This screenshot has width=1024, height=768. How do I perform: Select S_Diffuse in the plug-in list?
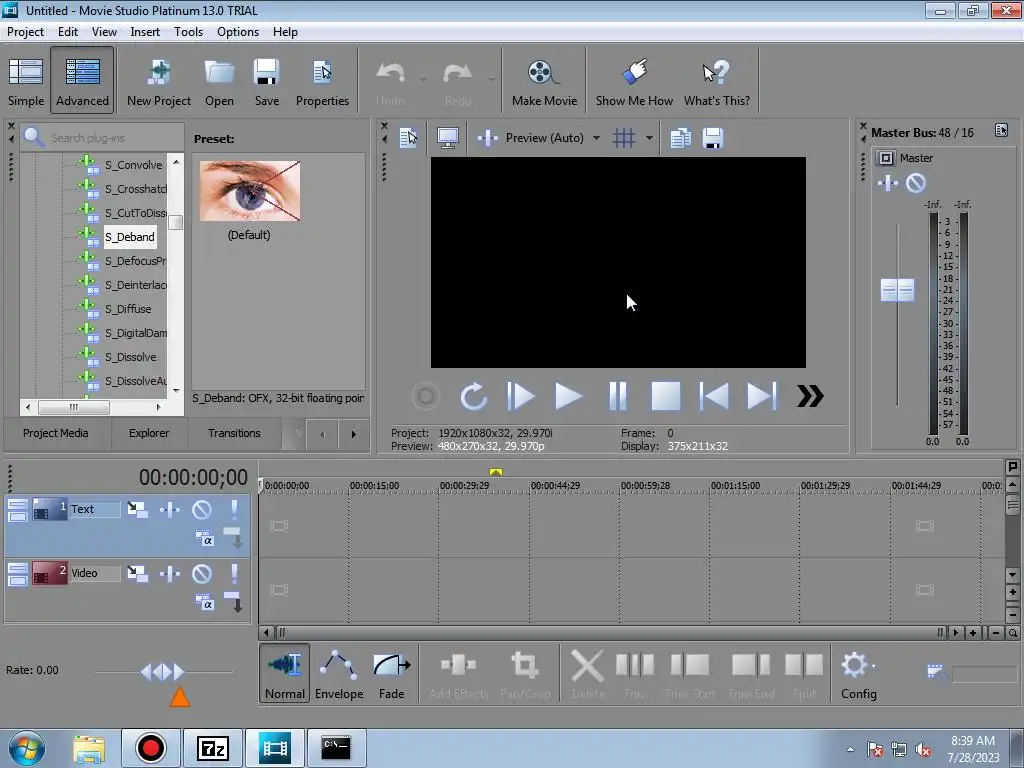coord(128,309)
